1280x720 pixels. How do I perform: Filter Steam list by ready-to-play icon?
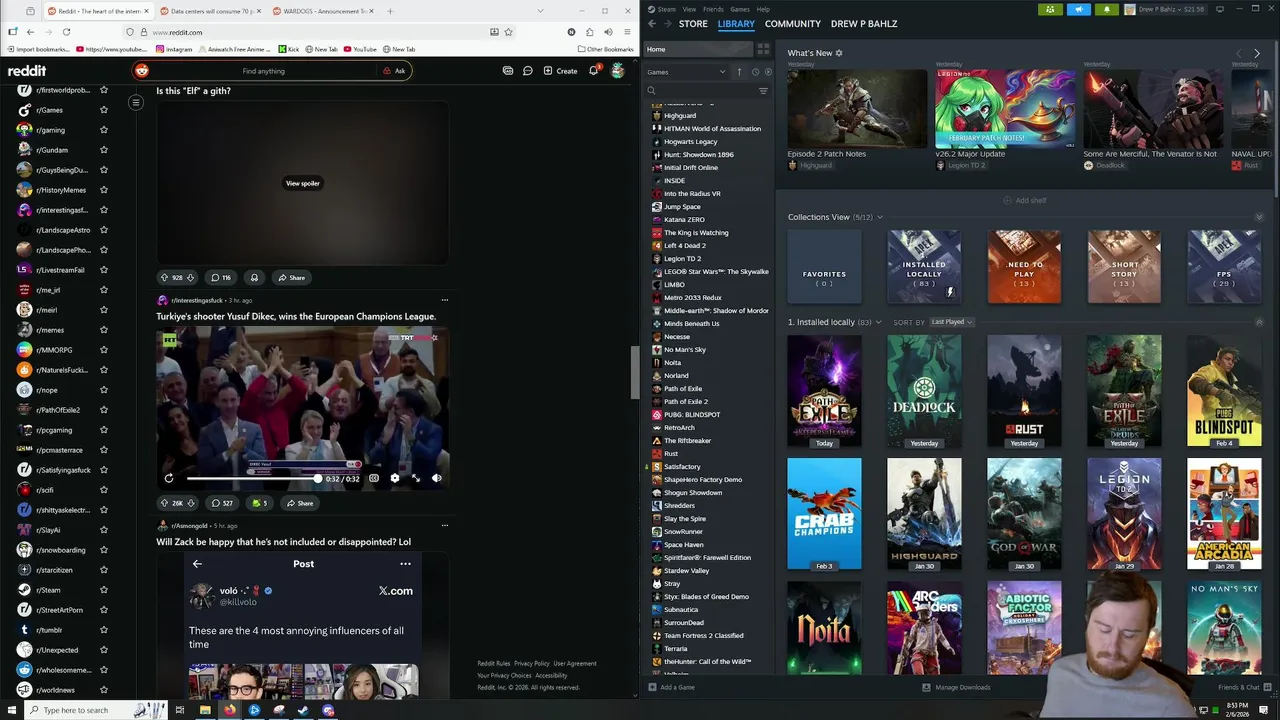point(768,72)
